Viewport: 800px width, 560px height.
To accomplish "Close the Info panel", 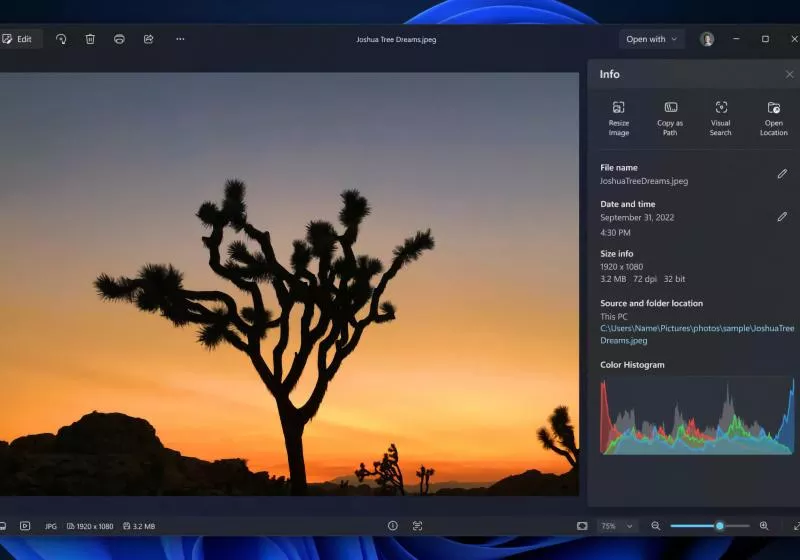I will (789, 74).
